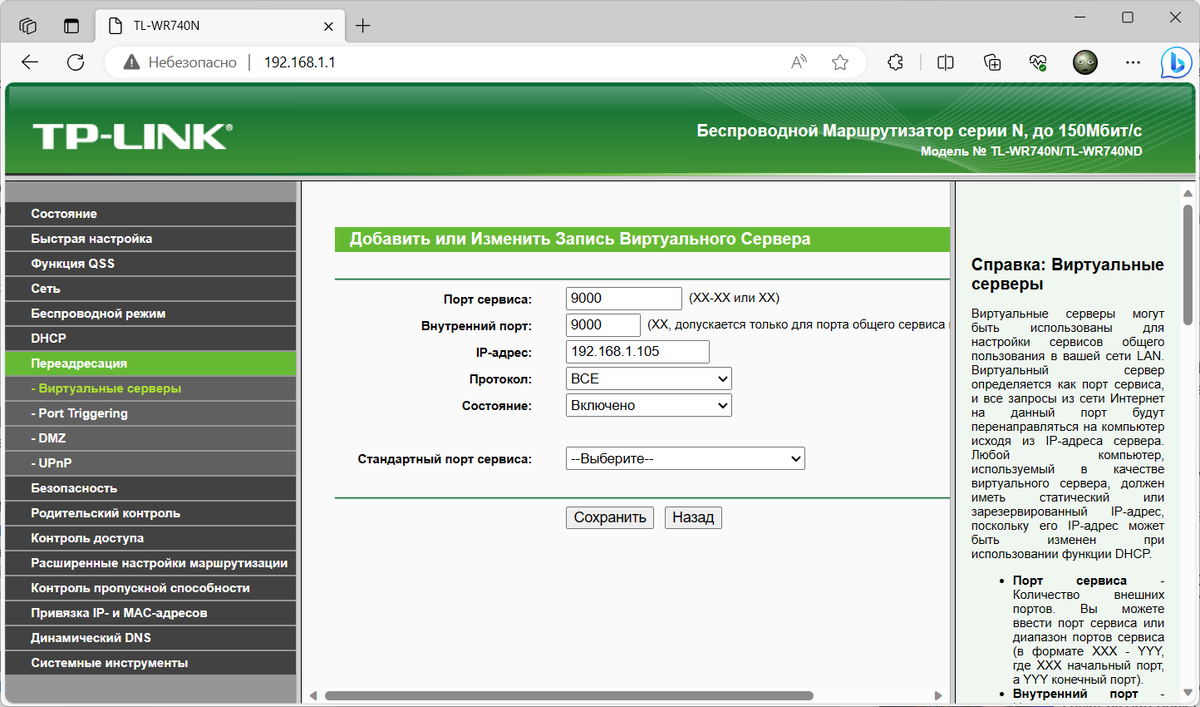Open browser essentials heart icon

[1038, 62]
